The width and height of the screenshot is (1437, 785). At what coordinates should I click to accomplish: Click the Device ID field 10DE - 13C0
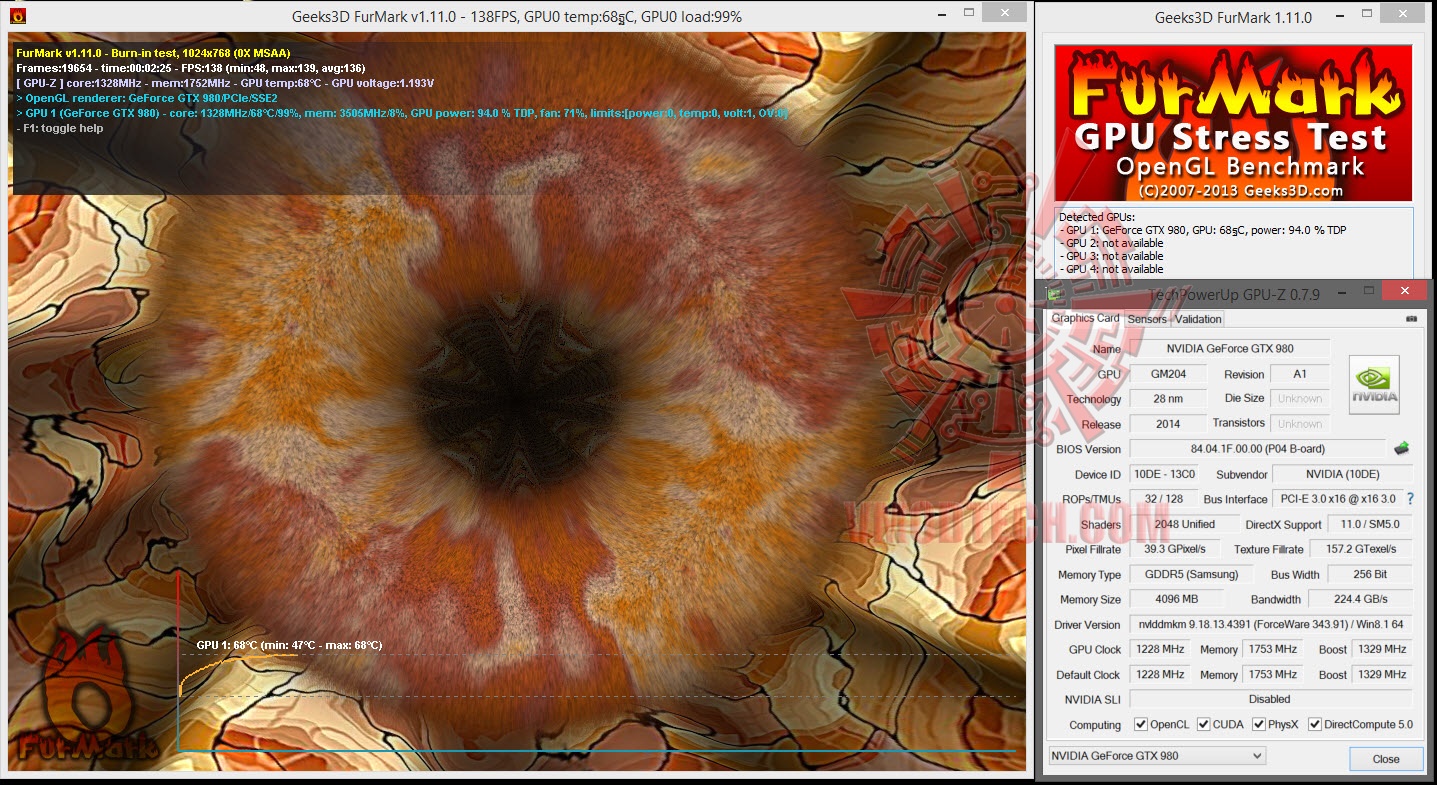(1163, 474)
